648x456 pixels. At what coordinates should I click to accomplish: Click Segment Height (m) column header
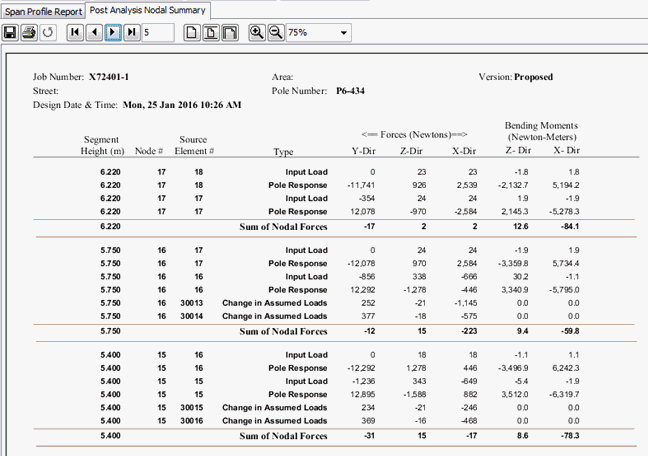click(102, 145)
